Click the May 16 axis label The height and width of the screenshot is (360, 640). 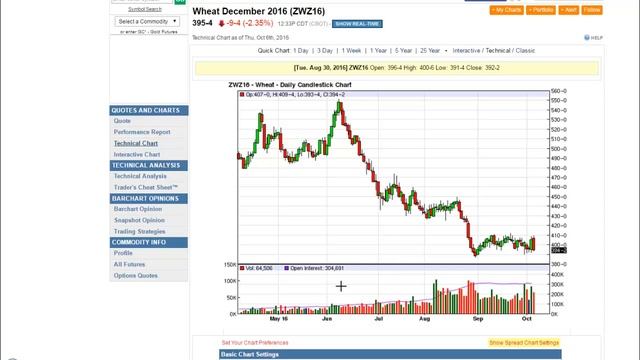278,318
